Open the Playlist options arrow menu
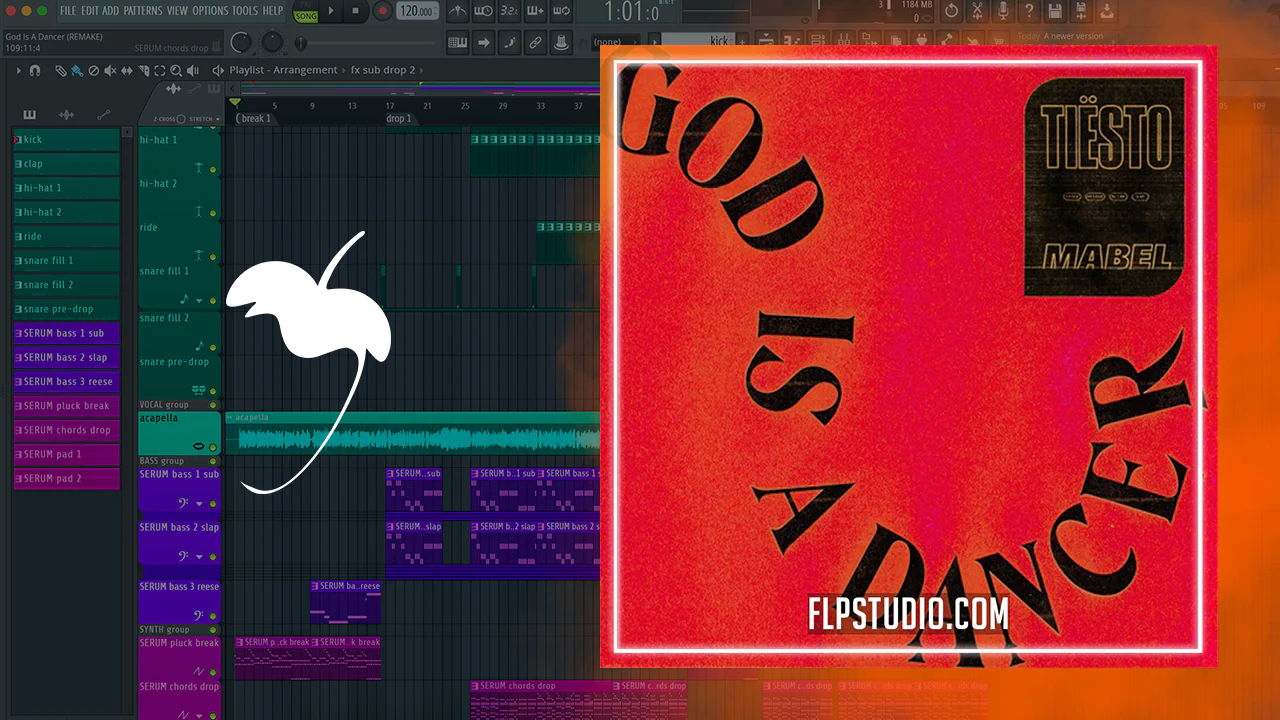 (18, 71)
